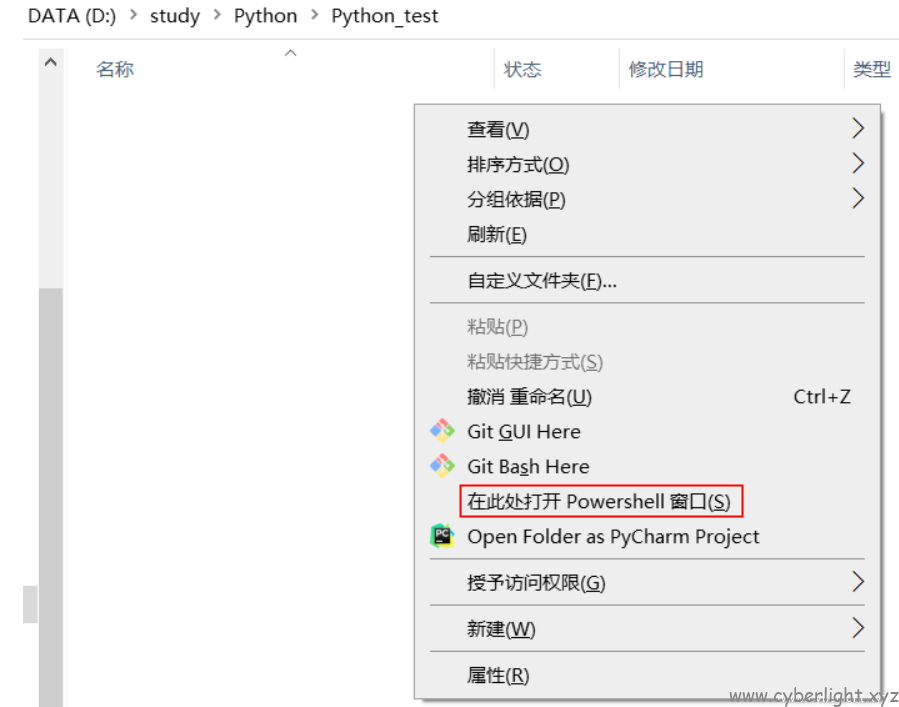
Task: Expand the 查看(V) submenu arrow
Action: [857, 128]
